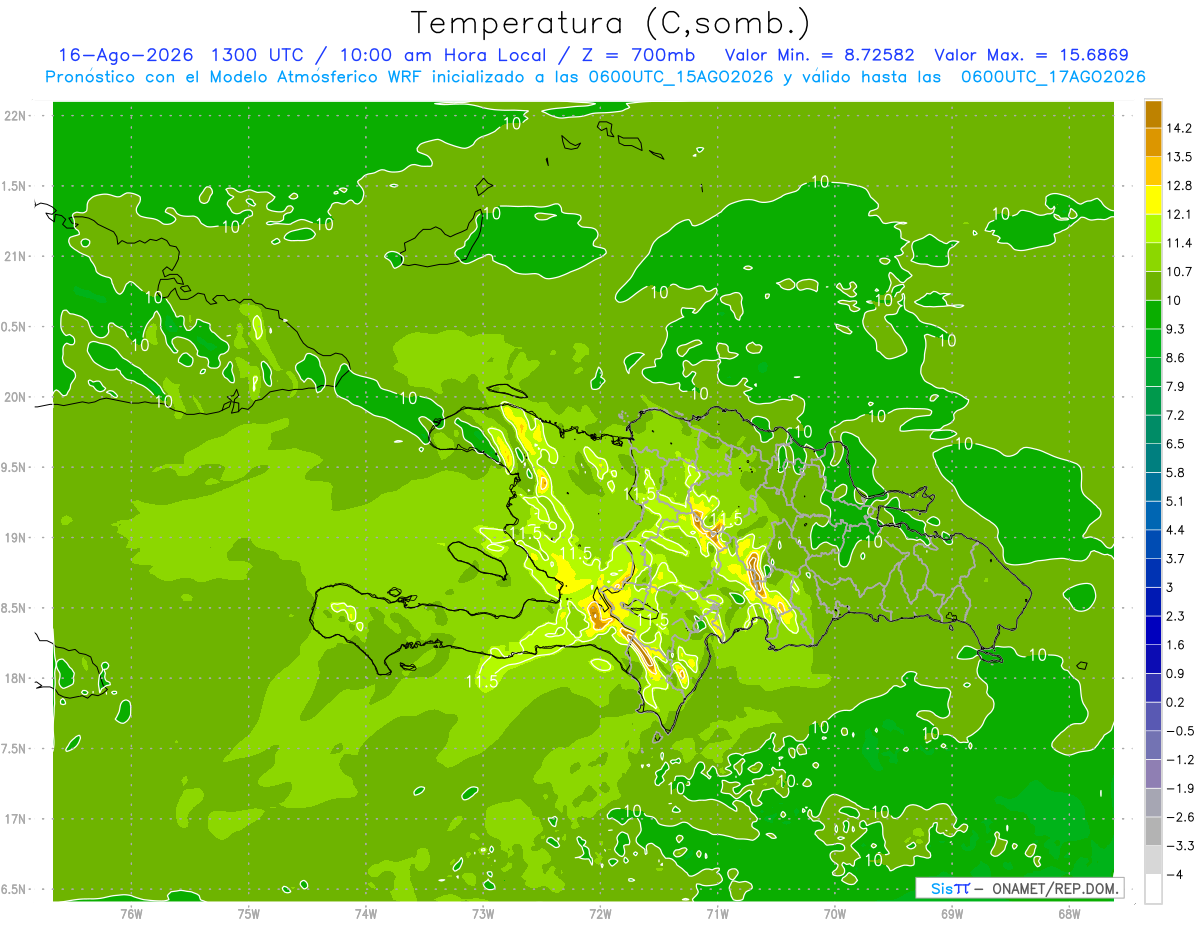Click legend value '7.9'
The height and width of the screenshot is (927, 1200).
pyautogui.click(x=1176, y=386)
